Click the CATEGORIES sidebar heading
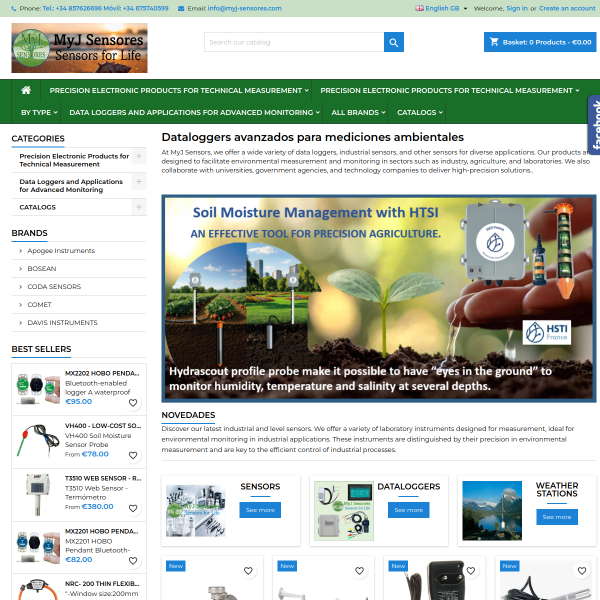Viewport: 600px width, 600px height. (38, 139)
